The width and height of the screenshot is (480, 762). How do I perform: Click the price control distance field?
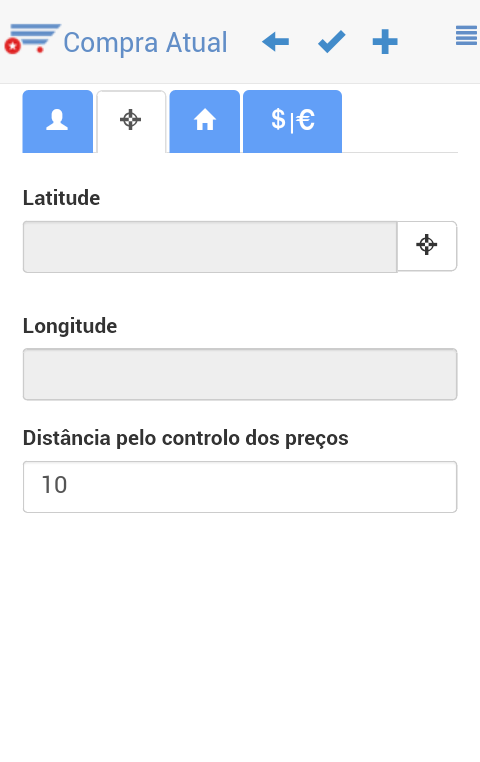[x=240, y=487]
